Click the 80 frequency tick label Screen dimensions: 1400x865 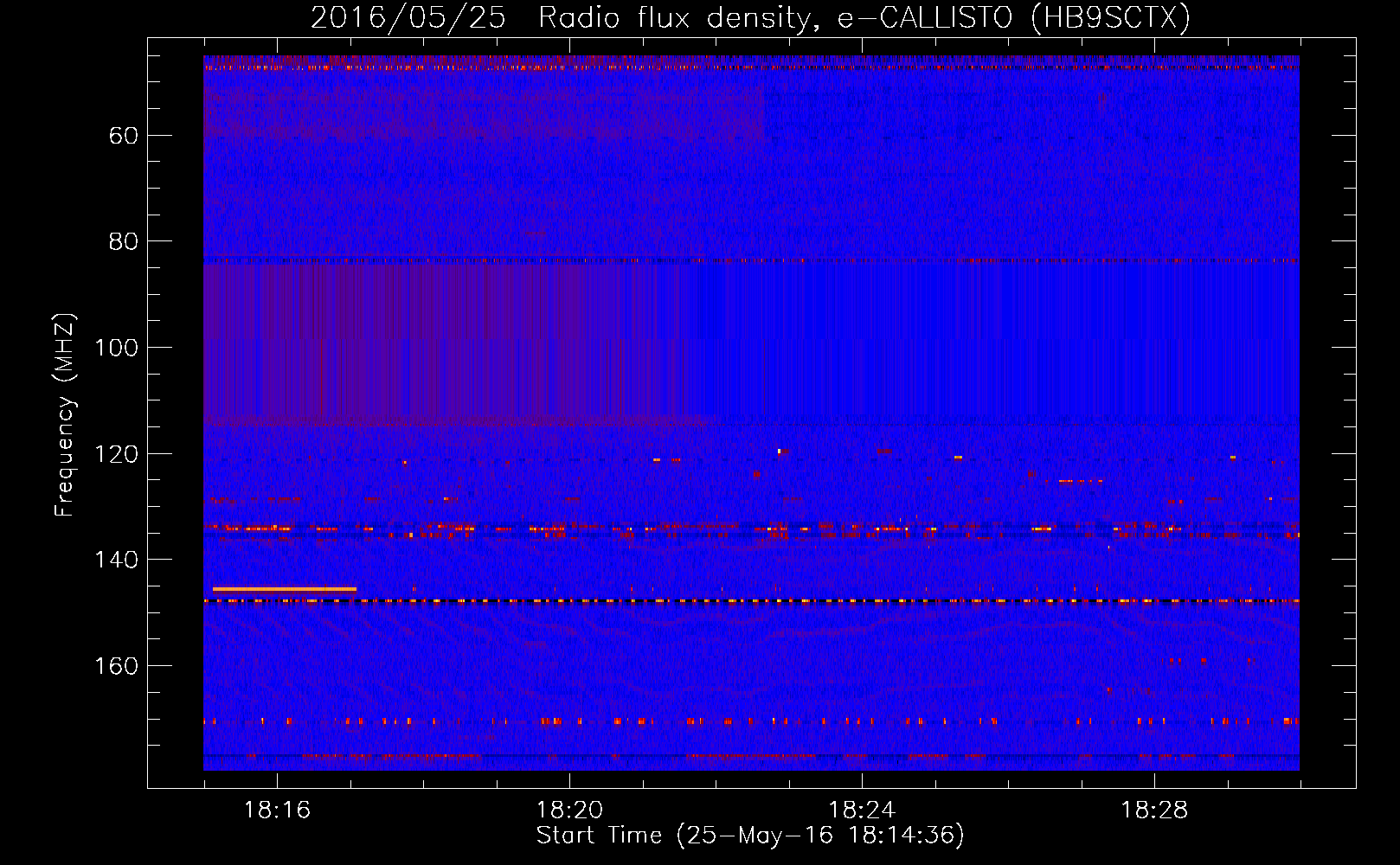tap(124, 241)
